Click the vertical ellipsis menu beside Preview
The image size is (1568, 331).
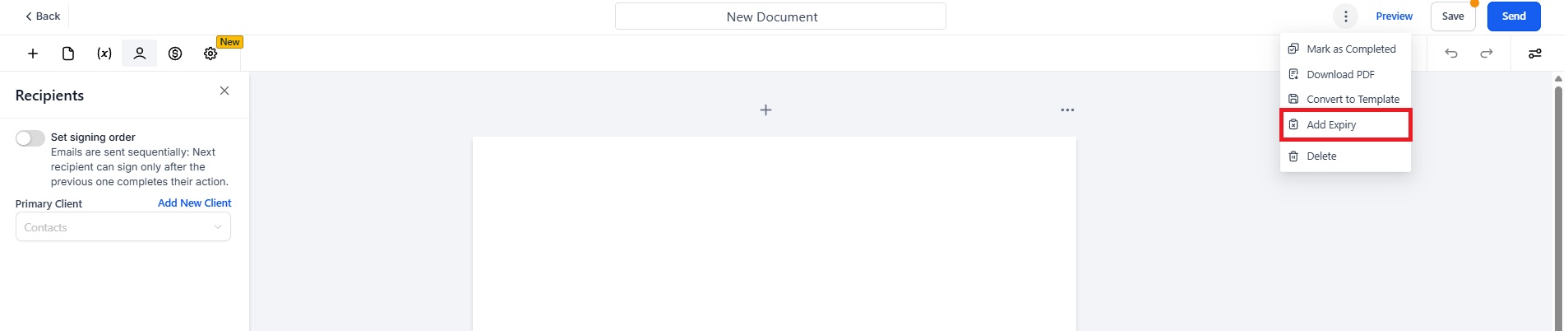[1345, 16]
